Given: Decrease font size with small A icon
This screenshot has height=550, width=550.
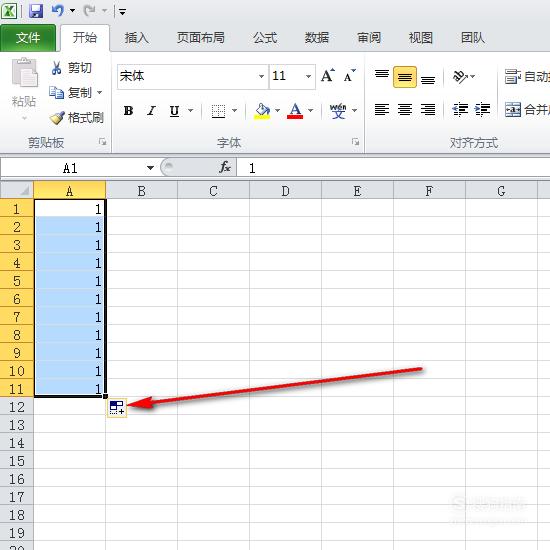Looking at the screenshot, I should 349,75.
